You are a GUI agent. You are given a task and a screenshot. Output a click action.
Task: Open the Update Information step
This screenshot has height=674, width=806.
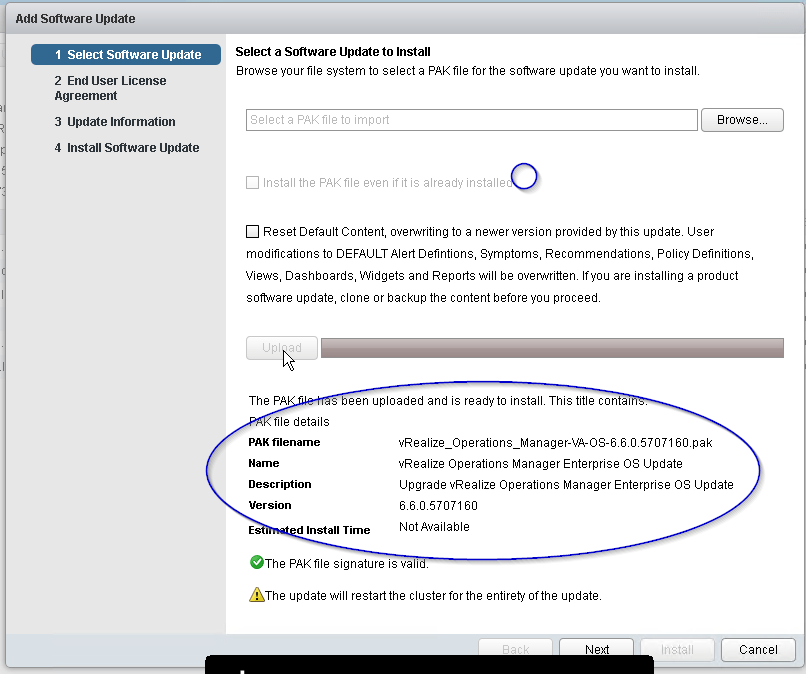tap(115, 122)
